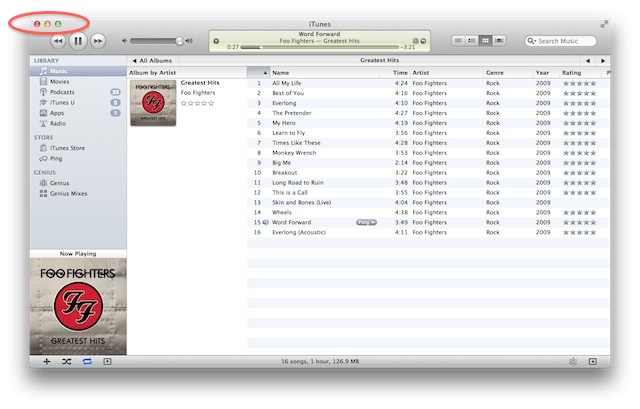The height and width of the screenshot is (409, 640).
Task: Open Genius Mixes
Action: click(78, 193)
